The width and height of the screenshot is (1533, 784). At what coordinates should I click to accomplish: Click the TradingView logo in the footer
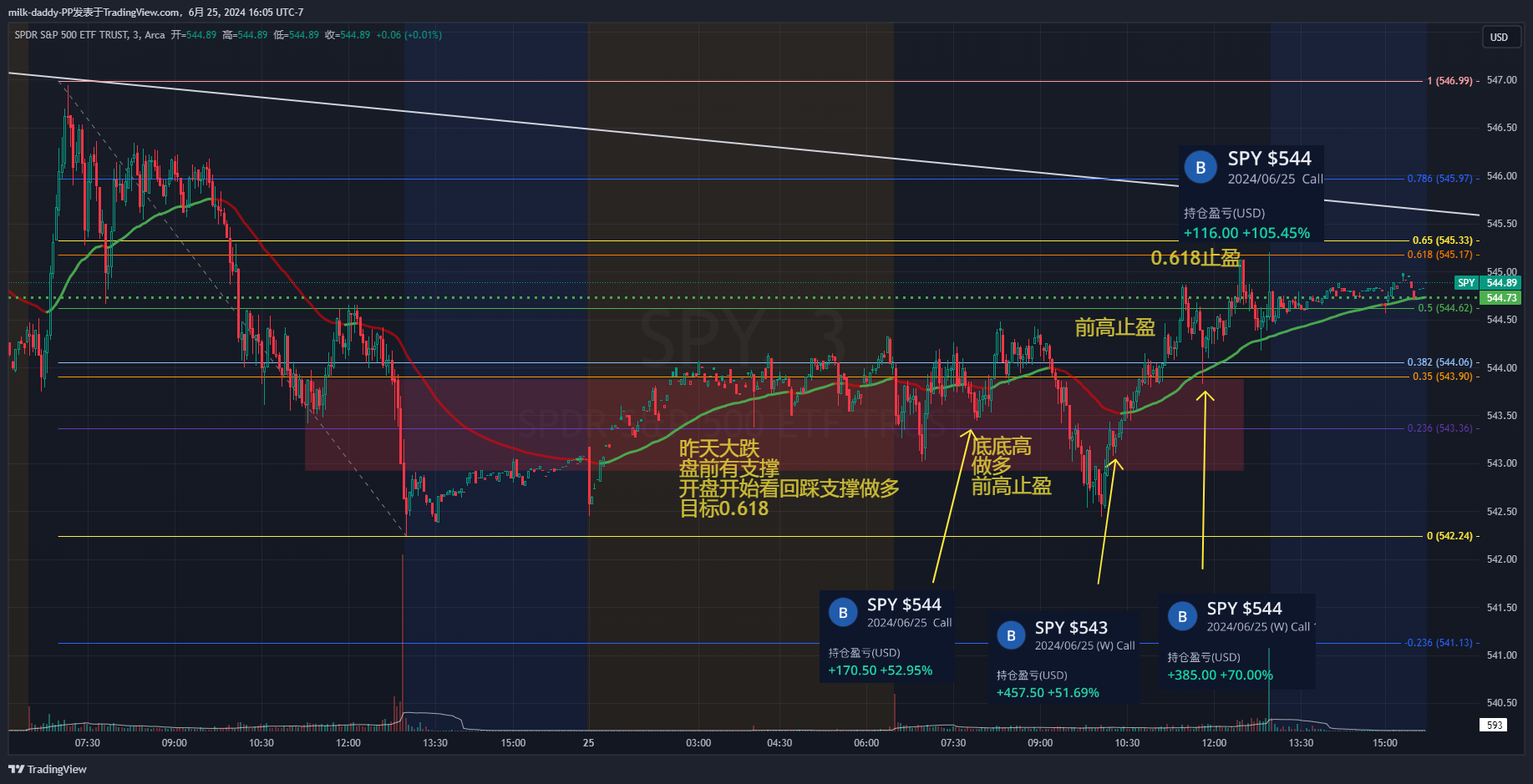pos(48,769)
